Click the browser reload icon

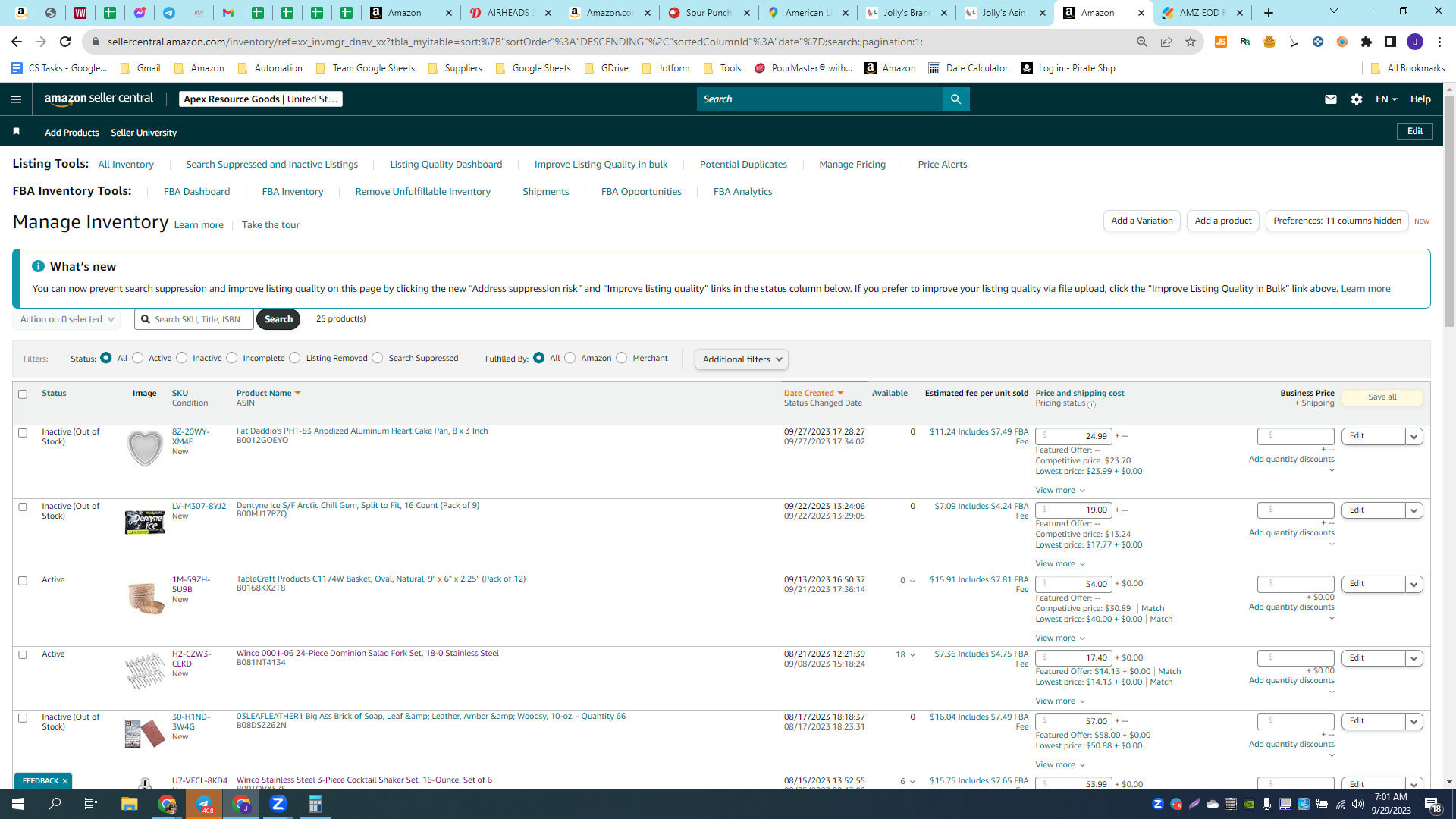65,42
